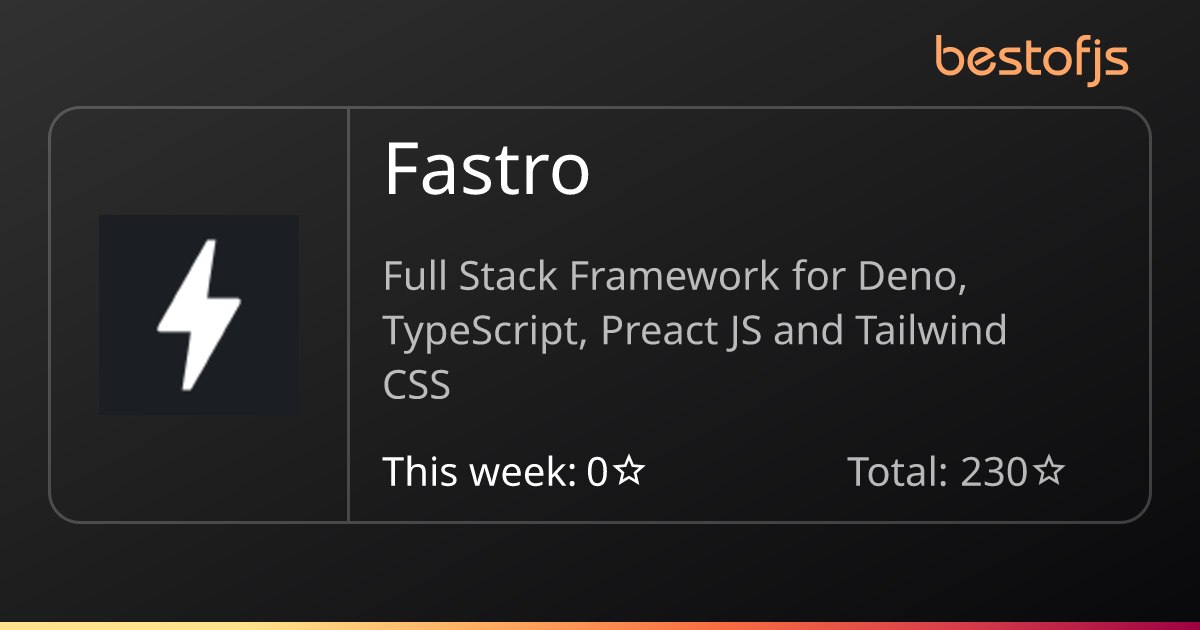Click the Fastro project title
Viewport: 1200px width, 630px height.
487,168
